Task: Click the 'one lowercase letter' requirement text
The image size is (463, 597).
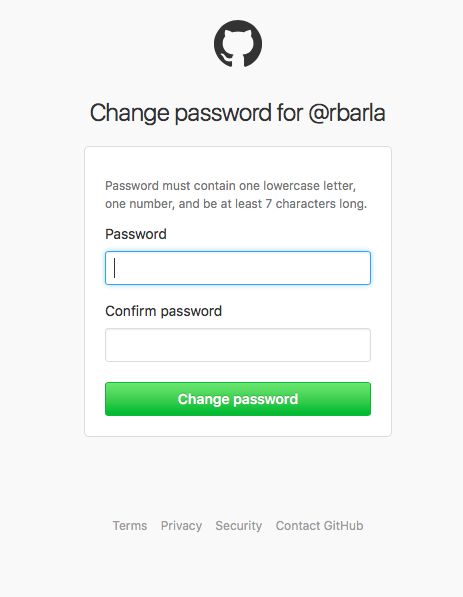Action: (x=297, y=186)
